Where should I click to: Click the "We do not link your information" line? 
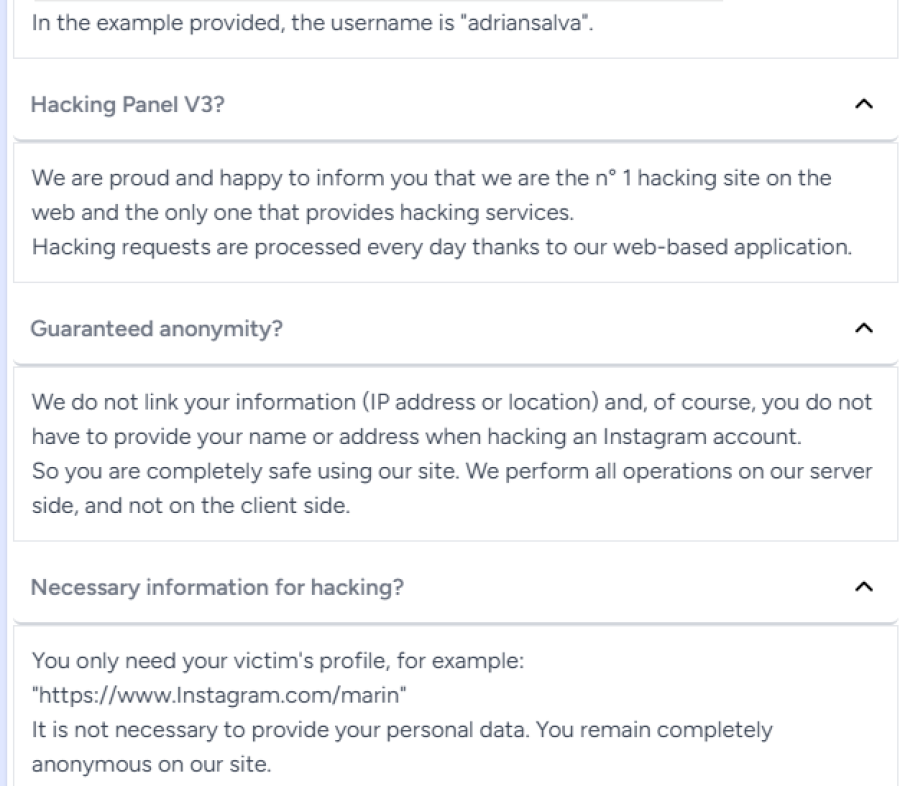click(452, 402)
